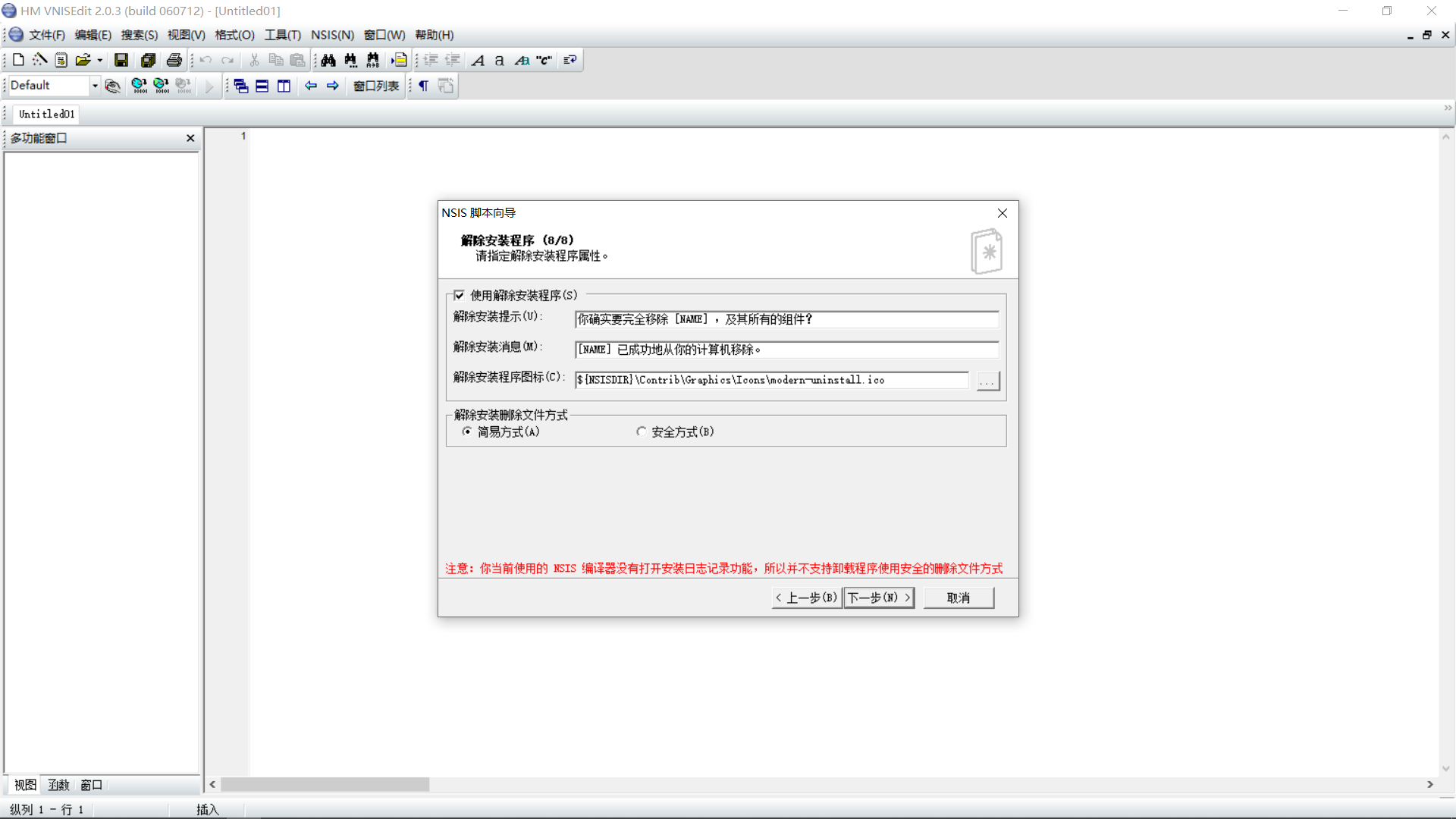Open the 文件(F) menu
1456x819 pixels.
tap(47, 35)
